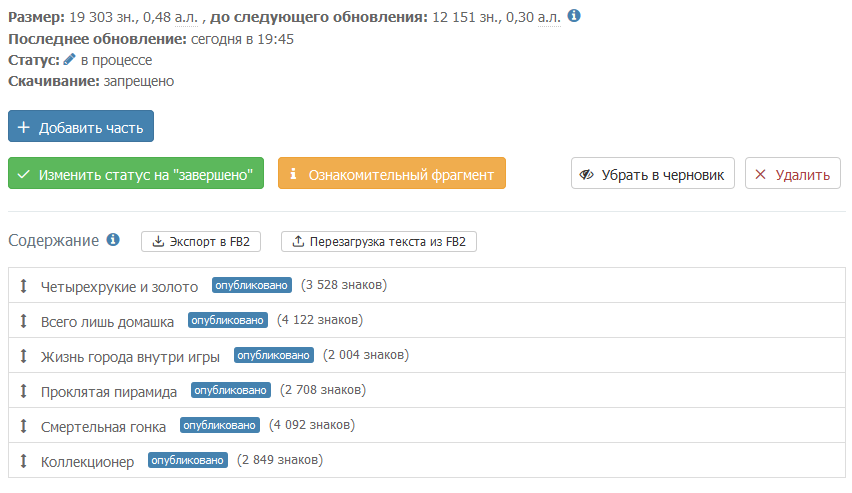Click опубликовано badge on Коллекционер
Screen dimensions: 852x493
[x=188, y=460]
